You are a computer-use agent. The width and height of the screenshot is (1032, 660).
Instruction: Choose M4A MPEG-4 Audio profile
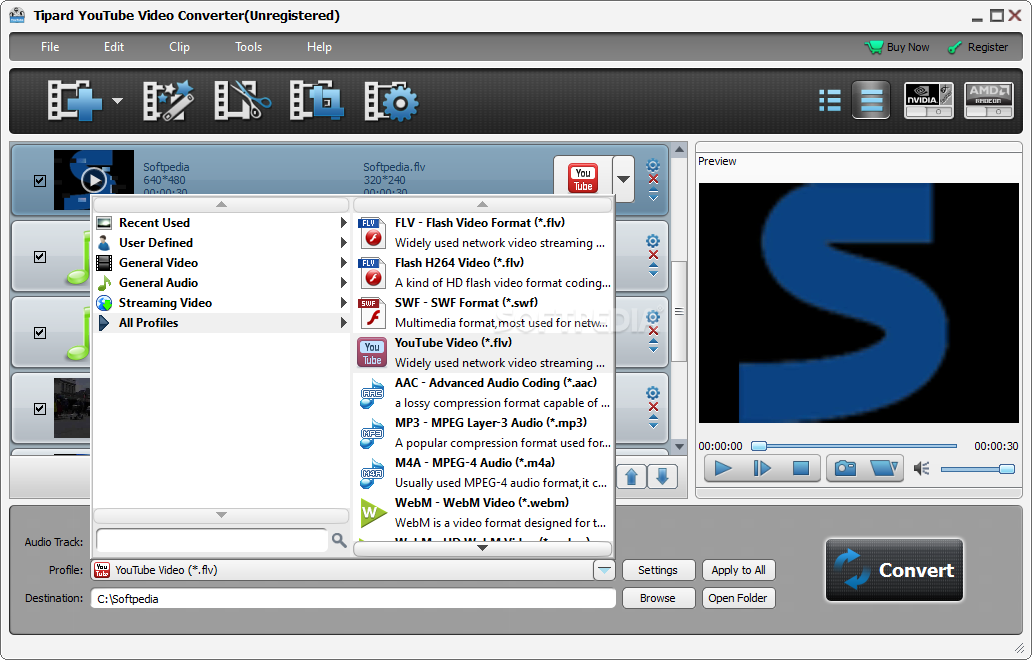[x=484, y=472]
